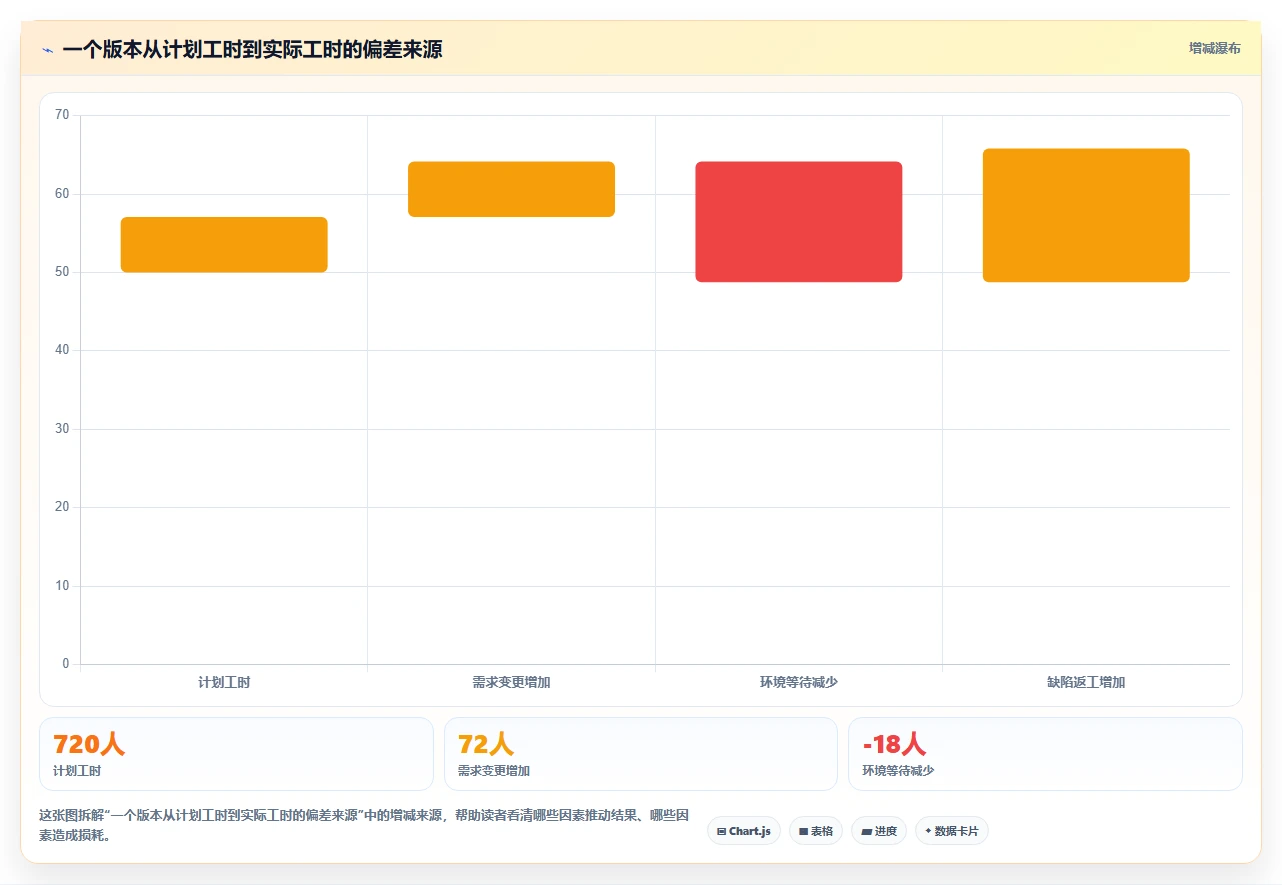Click the y-axis value 40
1282x885 pixels.
62,350
